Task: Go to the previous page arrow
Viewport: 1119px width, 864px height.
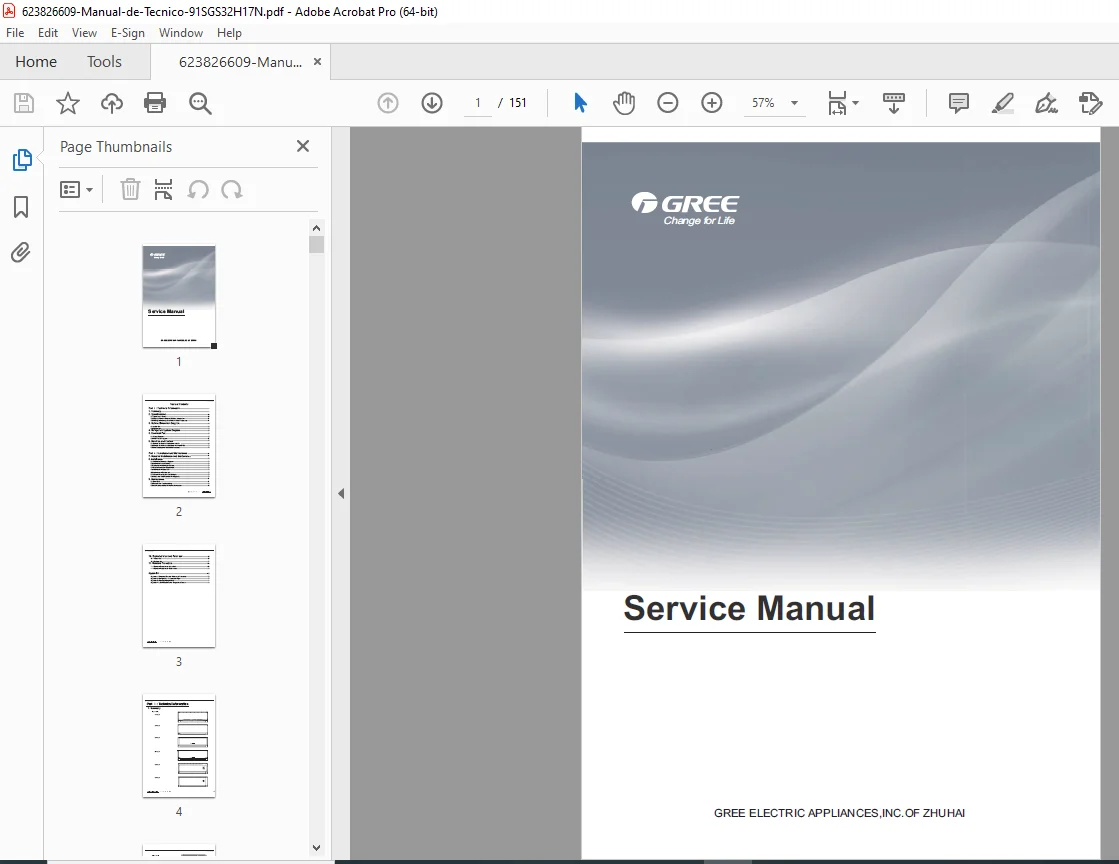Action: tap(388, 103)
